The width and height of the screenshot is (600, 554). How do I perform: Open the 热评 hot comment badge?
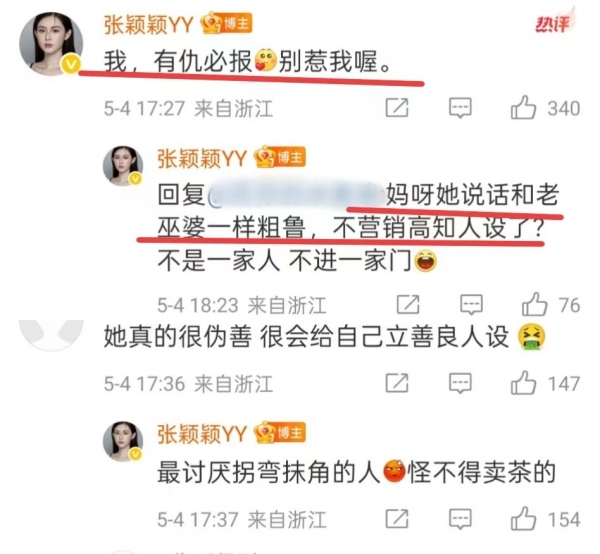[x=553, y=23]
